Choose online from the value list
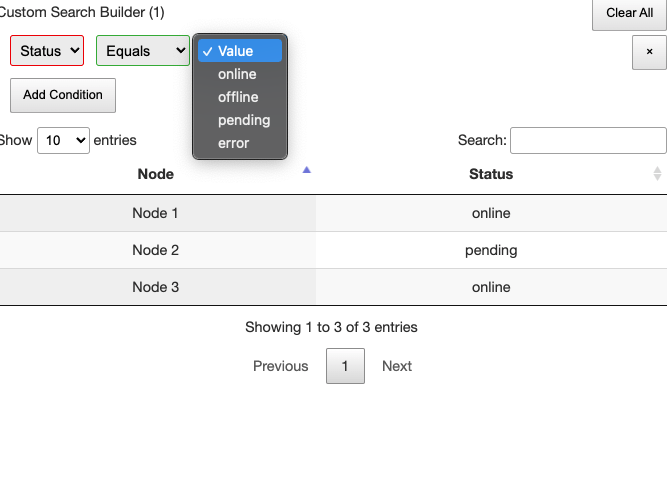This screenshot has height=478, width=667. [x=240, y=74]
